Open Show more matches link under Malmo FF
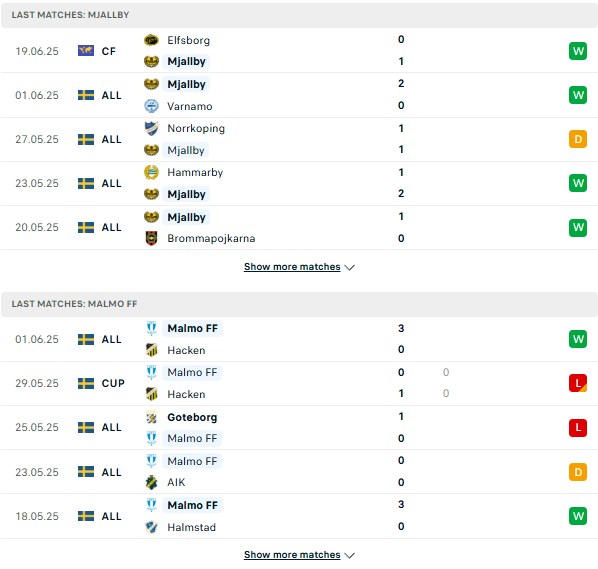598x569 pixels. [x=292, y=555]
